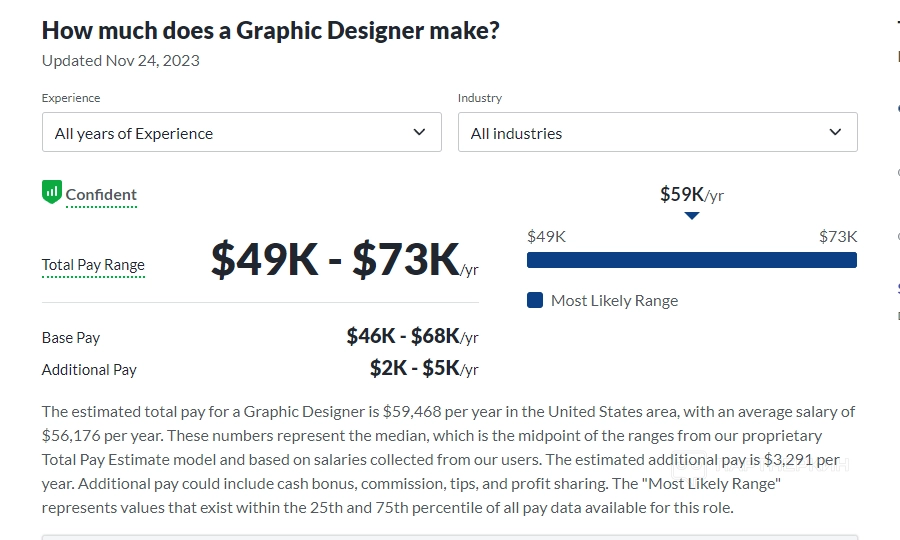Click the blue pay range bar
The width and height of the screenshot is (900, 540).
[691, 260]
